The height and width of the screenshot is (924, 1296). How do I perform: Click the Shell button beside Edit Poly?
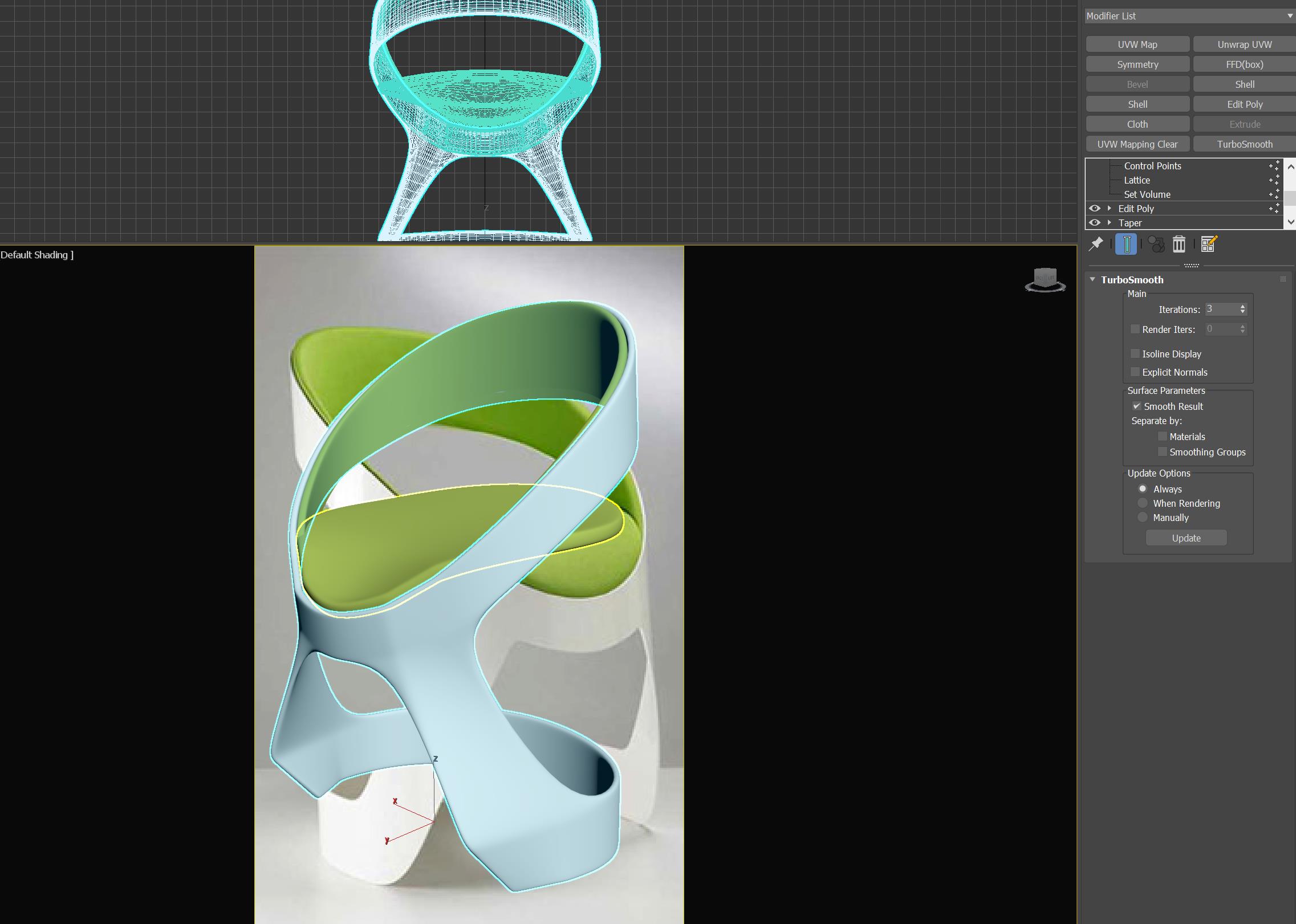[1137, 104]
